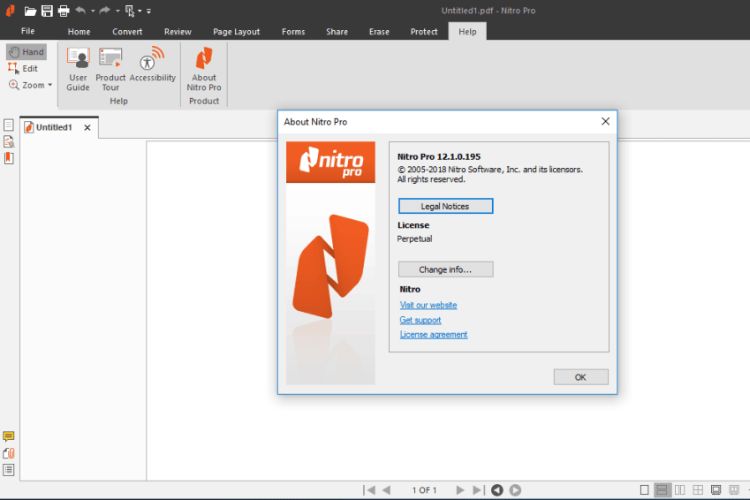The width and height of the screenshot is (750, 500).
Task: Open the User Guide
Action: (x=78, y=69)
